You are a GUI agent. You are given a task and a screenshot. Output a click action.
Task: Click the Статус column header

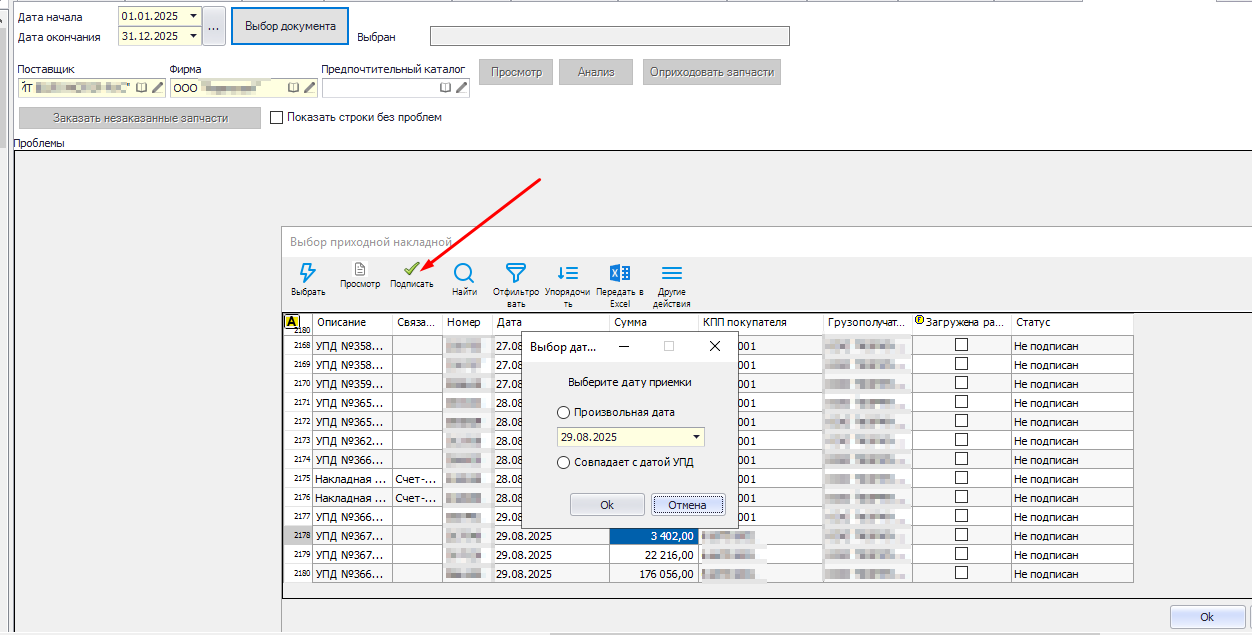click(x=1070, y=323)
